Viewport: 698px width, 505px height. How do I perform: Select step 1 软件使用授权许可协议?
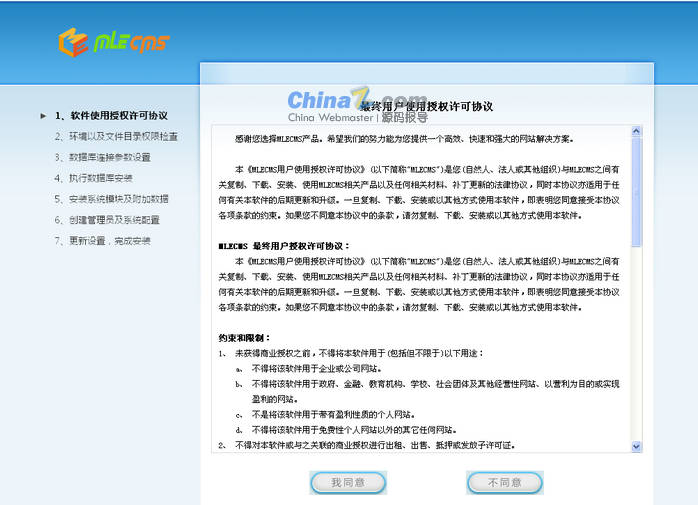point(111,116)
